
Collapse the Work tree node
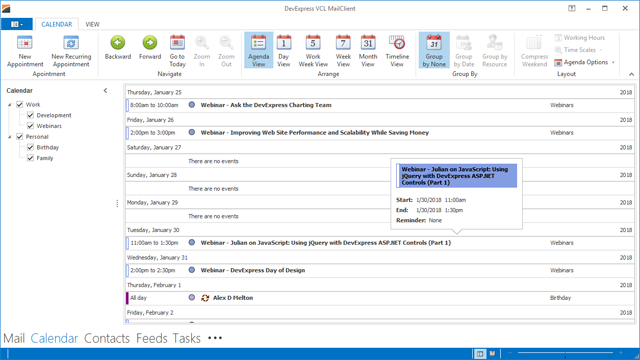tap(10, 105)
